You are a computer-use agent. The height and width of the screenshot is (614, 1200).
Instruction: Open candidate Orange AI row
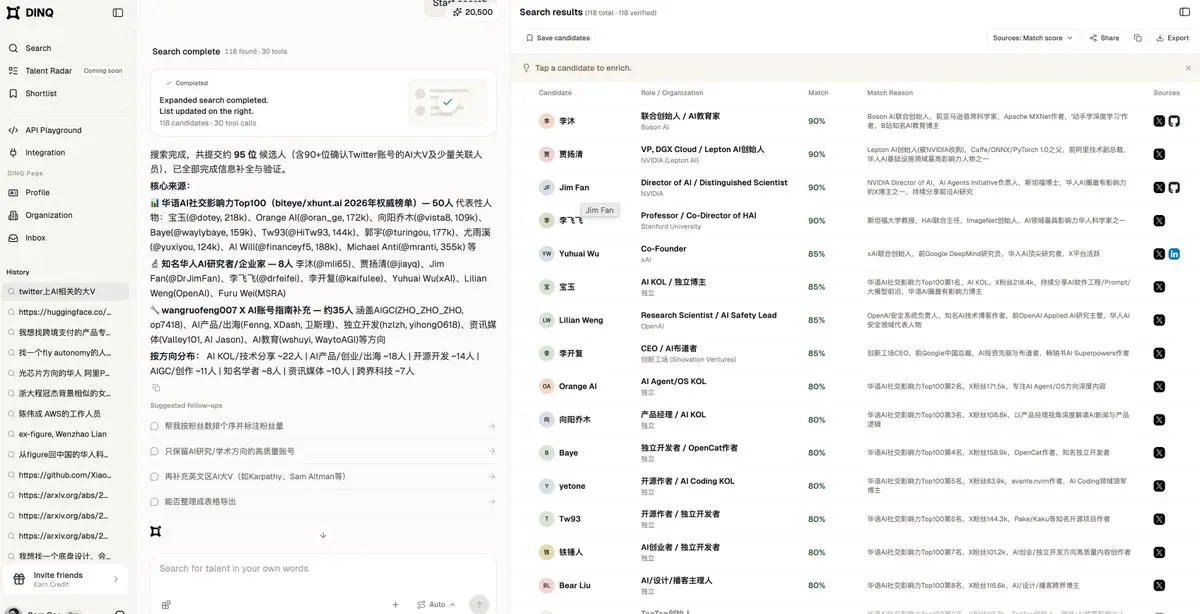coord(855,386)
